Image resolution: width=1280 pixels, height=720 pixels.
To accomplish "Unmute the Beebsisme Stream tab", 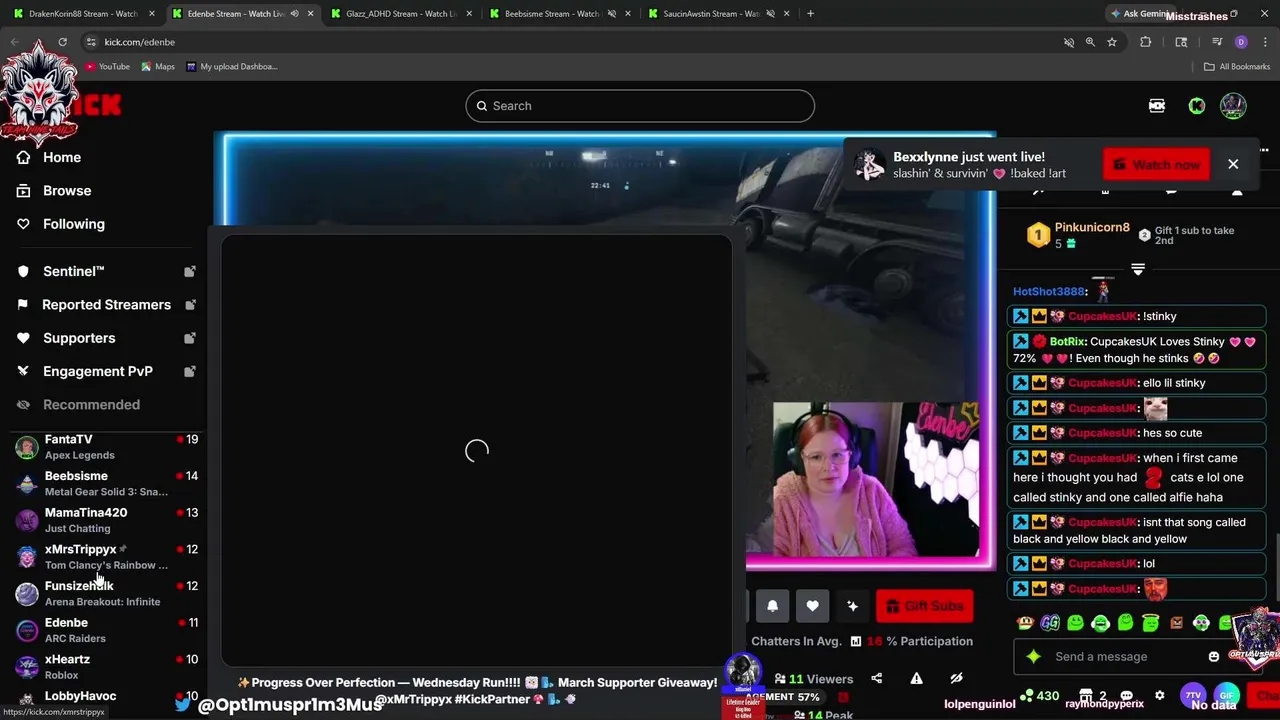I will [611, 14].
